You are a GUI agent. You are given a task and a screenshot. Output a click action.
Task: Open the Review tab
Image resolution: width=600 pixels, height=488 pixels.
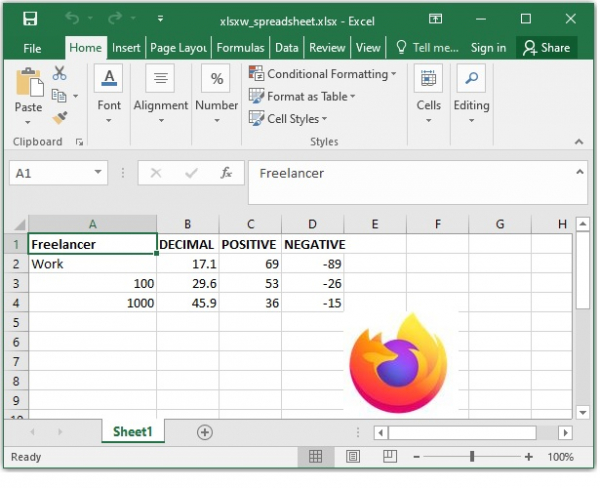327,48
